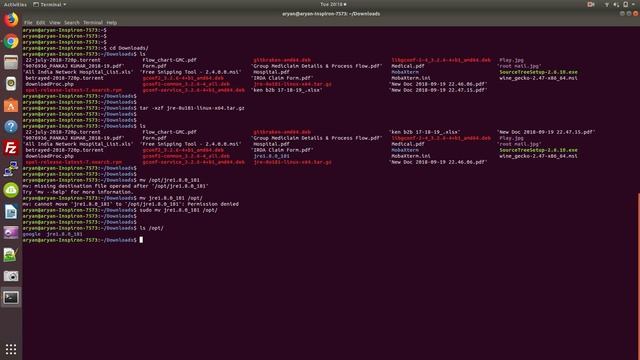Open the Files manager dock icon

coord(11,62)
